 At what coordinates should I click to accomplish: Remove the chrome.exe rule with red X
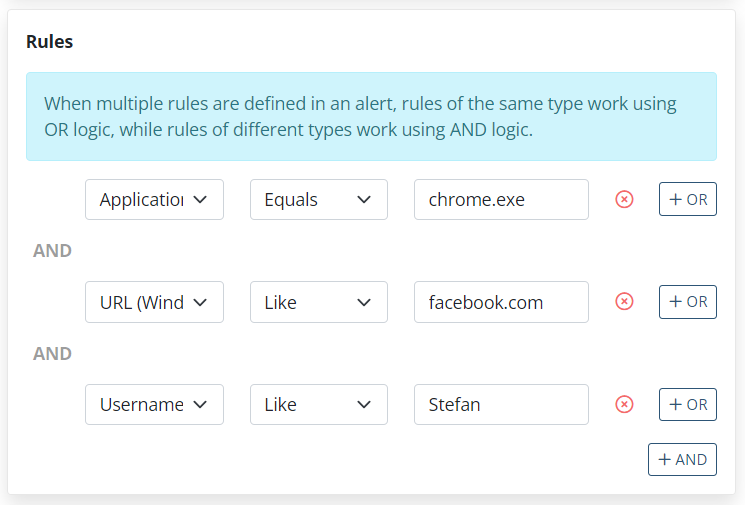(624, 200)
